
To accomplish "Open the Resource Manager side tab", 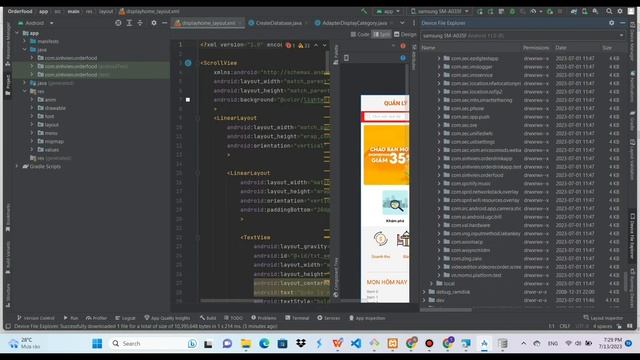I will [x=8, y=44].
